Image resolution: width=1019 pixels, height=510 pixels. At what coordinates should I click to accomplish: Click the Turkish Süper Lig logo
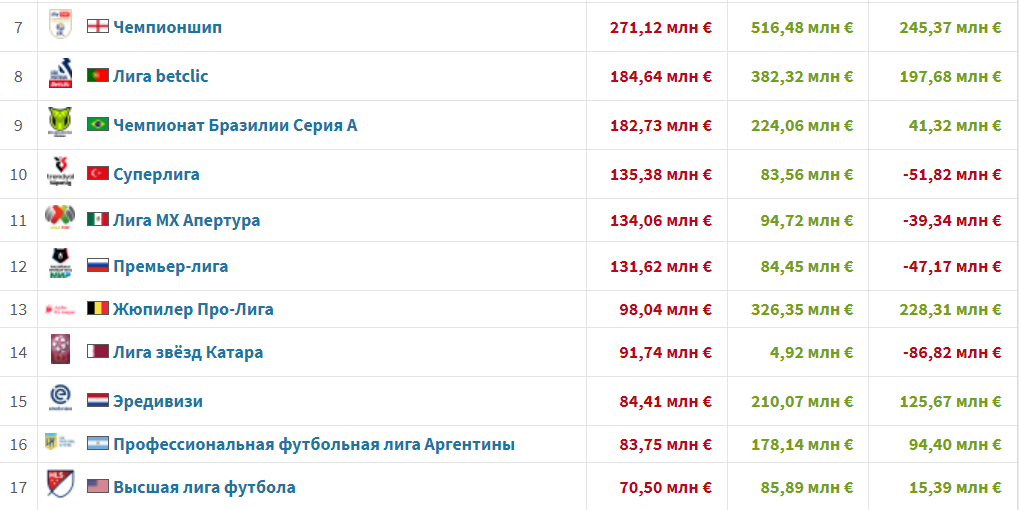pyautogui.click(x=60, y=173)
